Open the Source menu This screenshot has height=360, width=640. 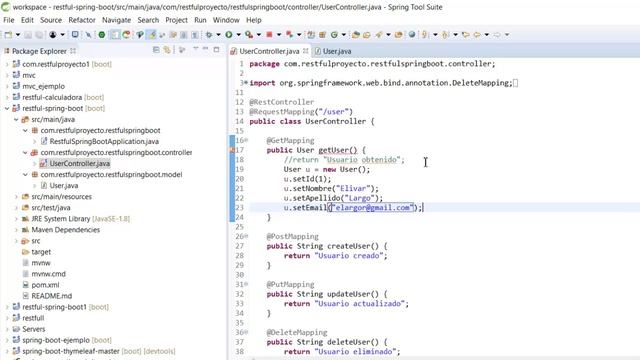(x=51, y=20)
